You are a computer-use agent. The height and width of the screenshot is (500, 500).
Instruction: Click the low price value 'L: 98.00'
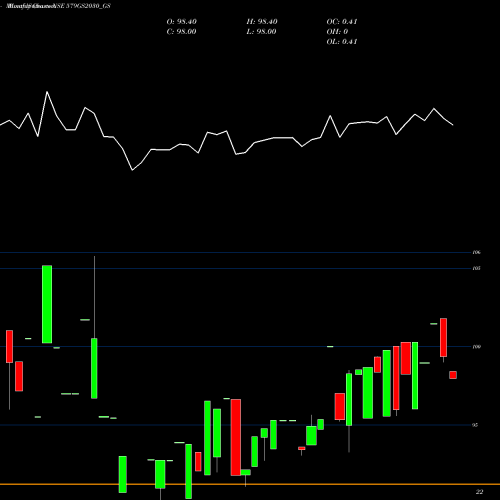[261, 32]
